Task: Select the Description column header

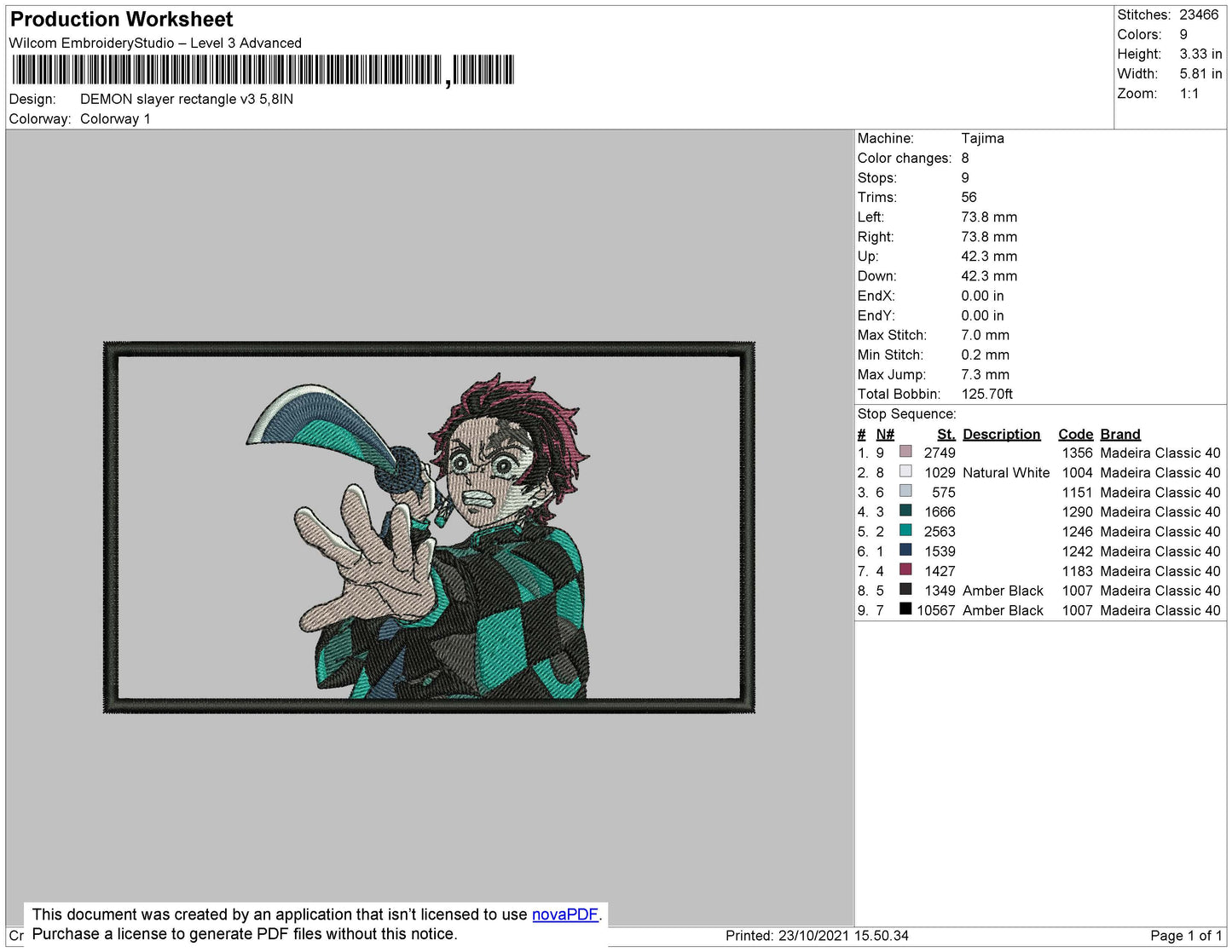Action: click(1001, 434)
